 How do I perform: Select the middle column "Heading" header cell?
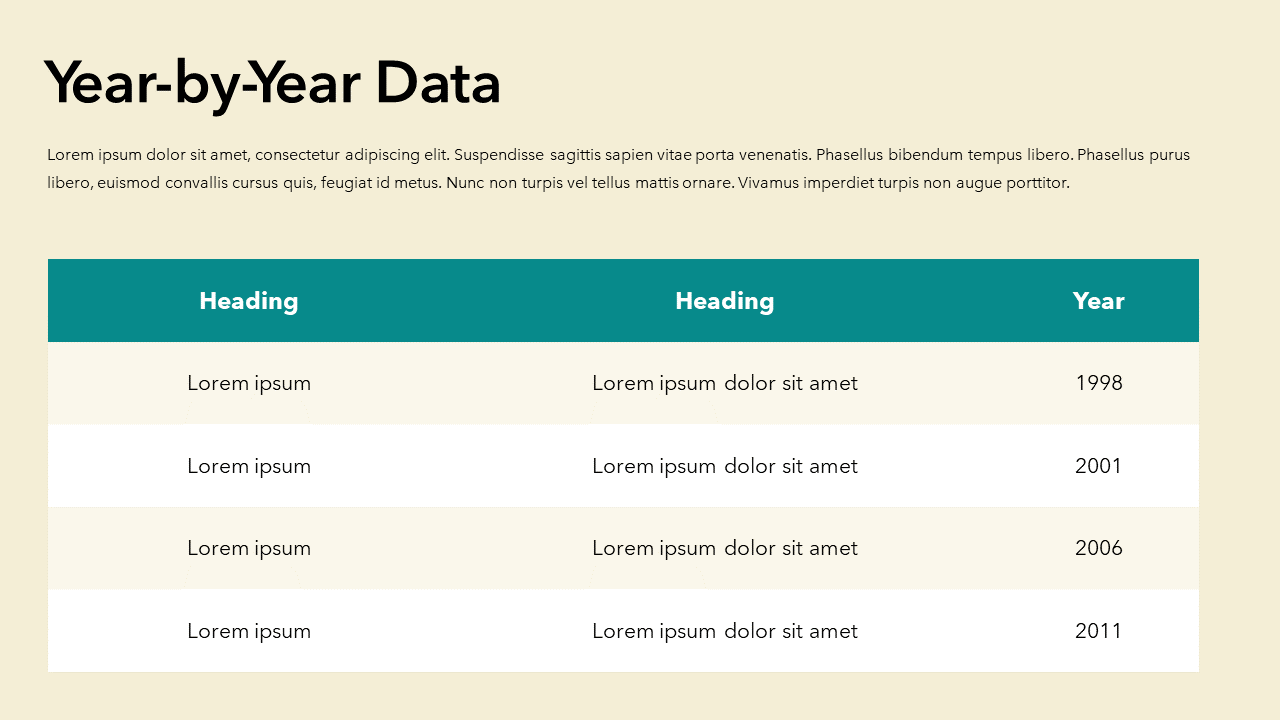[724, 301]
